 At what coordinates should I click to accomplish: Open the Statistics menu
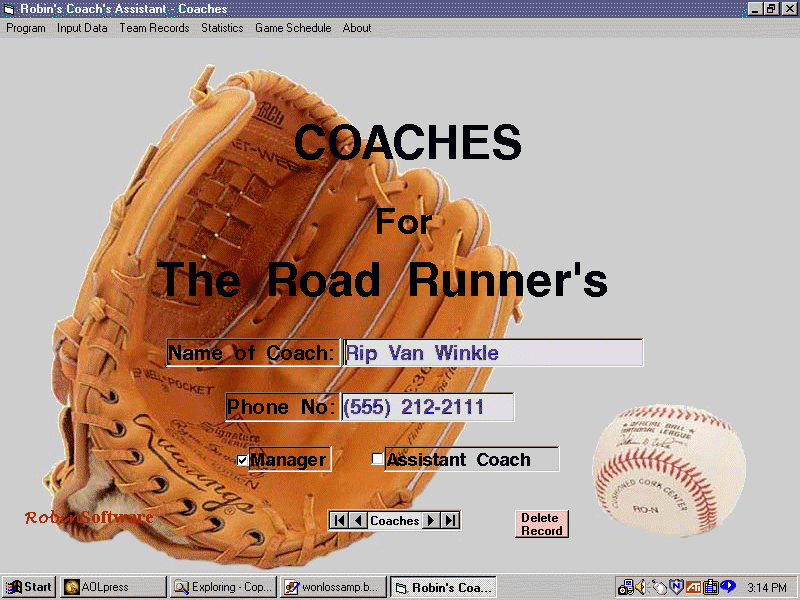222,28
